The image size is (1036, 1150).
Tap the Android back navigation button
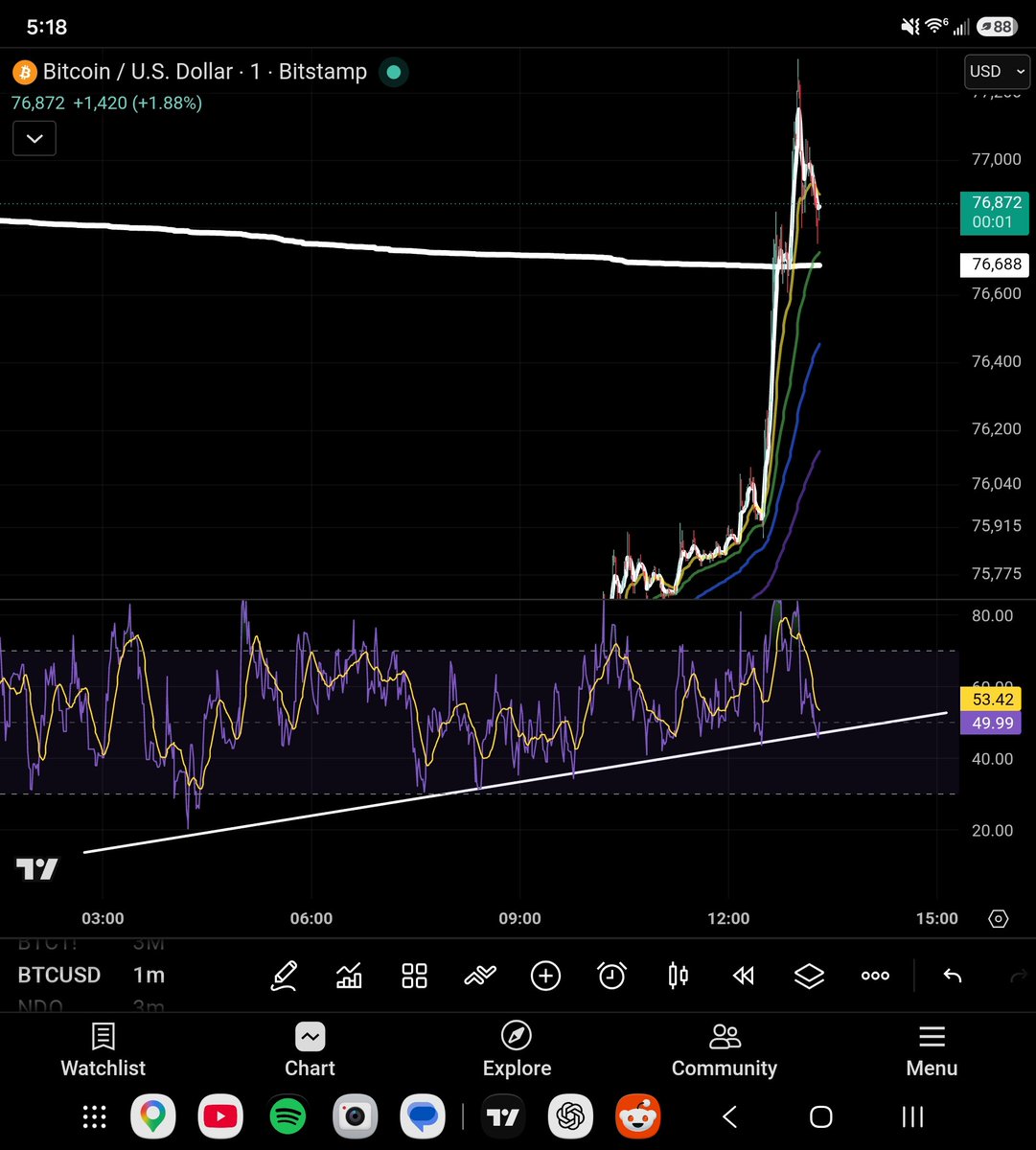coord(729,1116)
